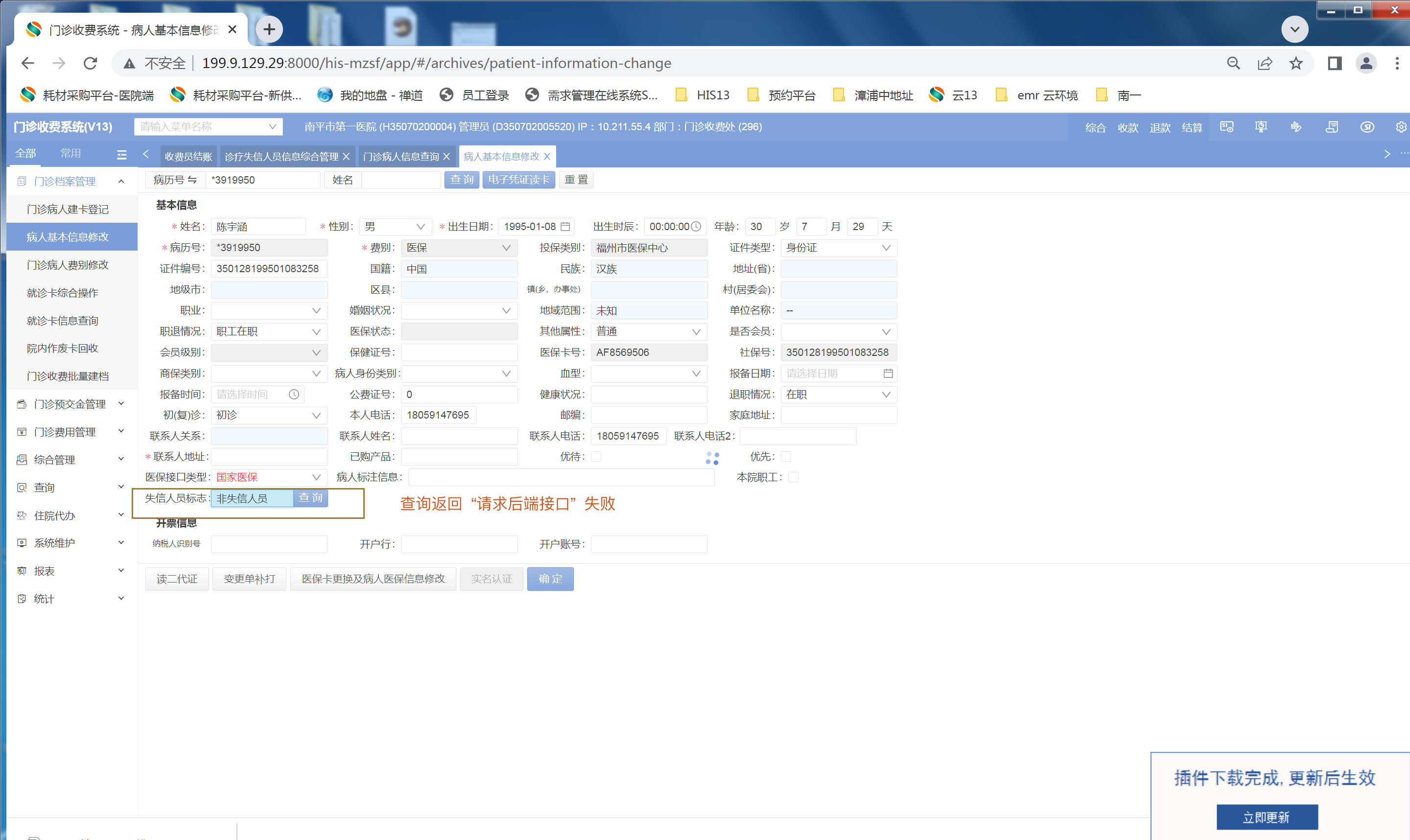Click the calendar icon in 出生日期 field
The width and height of the screenshot is (1410, 840).
565,227
